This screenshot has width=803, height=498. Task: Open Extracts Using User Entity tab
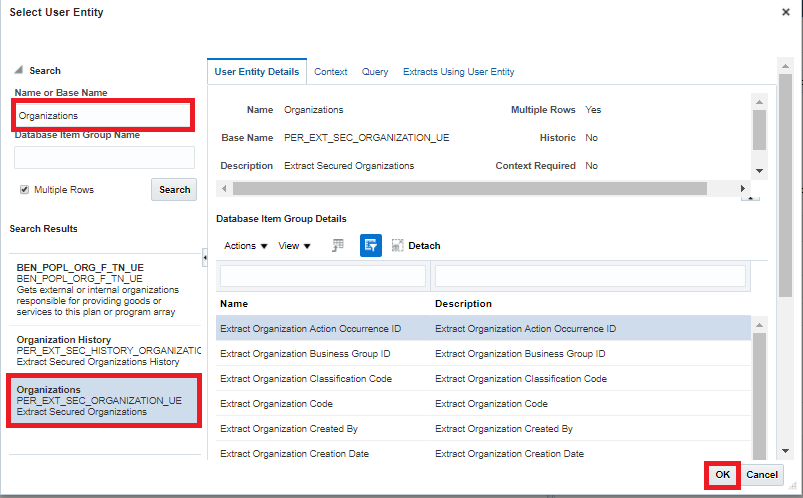(458, 72)
